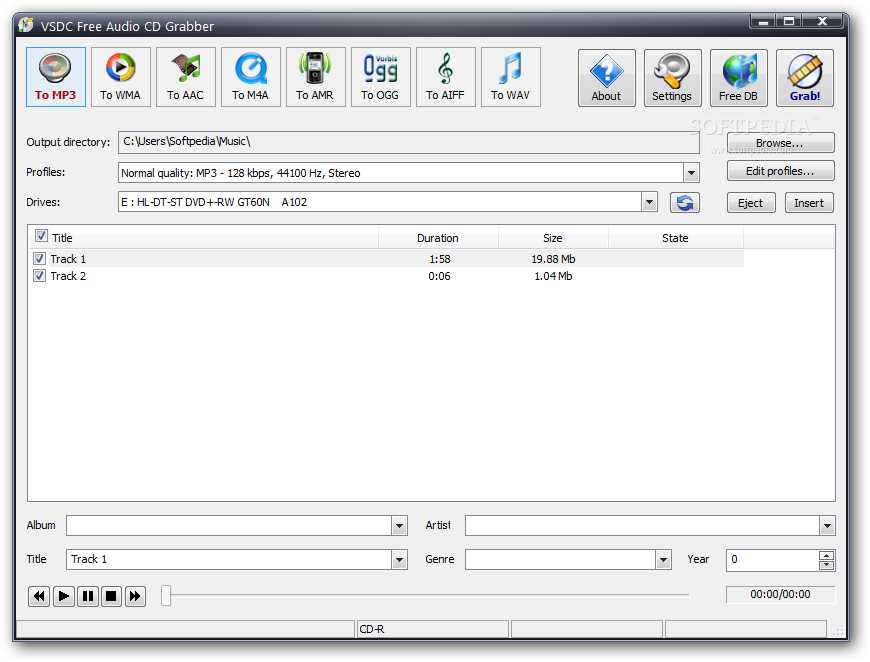Image resolution: width=870 pixels, height=662 pixels.
Task: Open the Settings window
Action: [672, 78]
